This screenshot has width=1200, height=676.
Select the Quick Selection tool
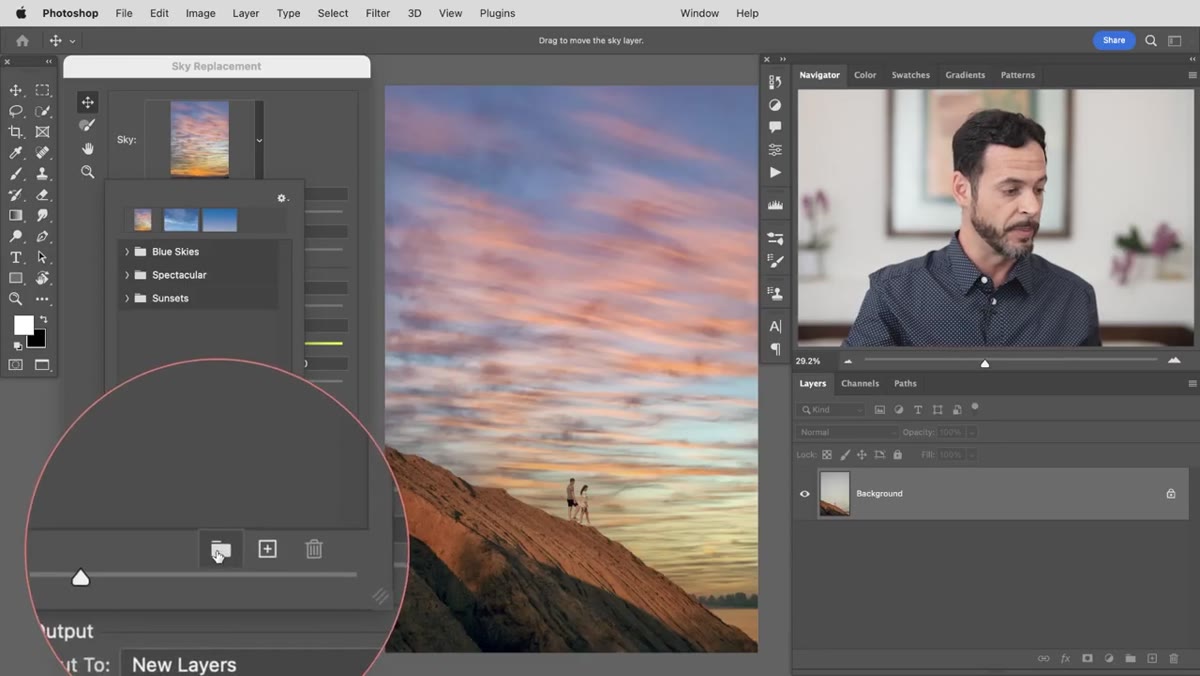pyautogui.click(x=43, y=111)
